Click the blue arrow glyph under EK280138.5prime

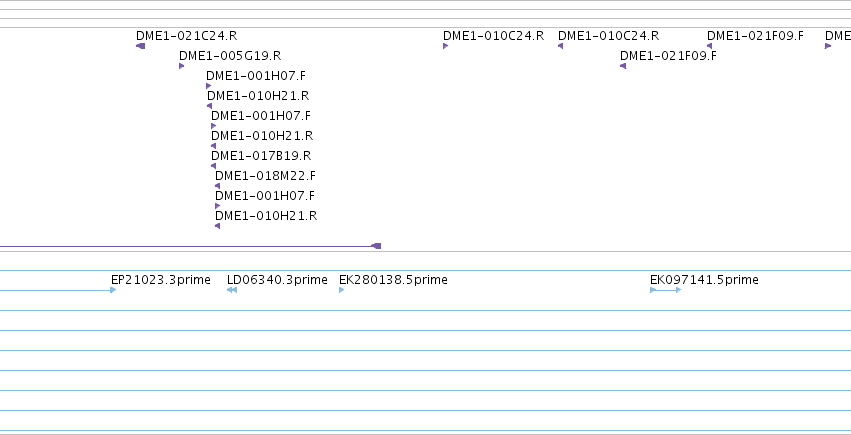[x=341, y=290]
